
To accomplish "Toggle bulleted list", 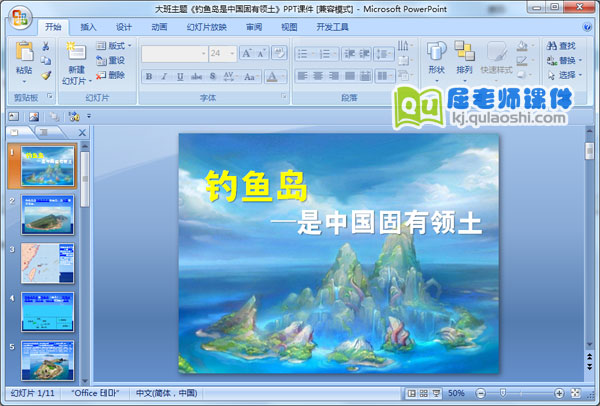I will point(302,54).
